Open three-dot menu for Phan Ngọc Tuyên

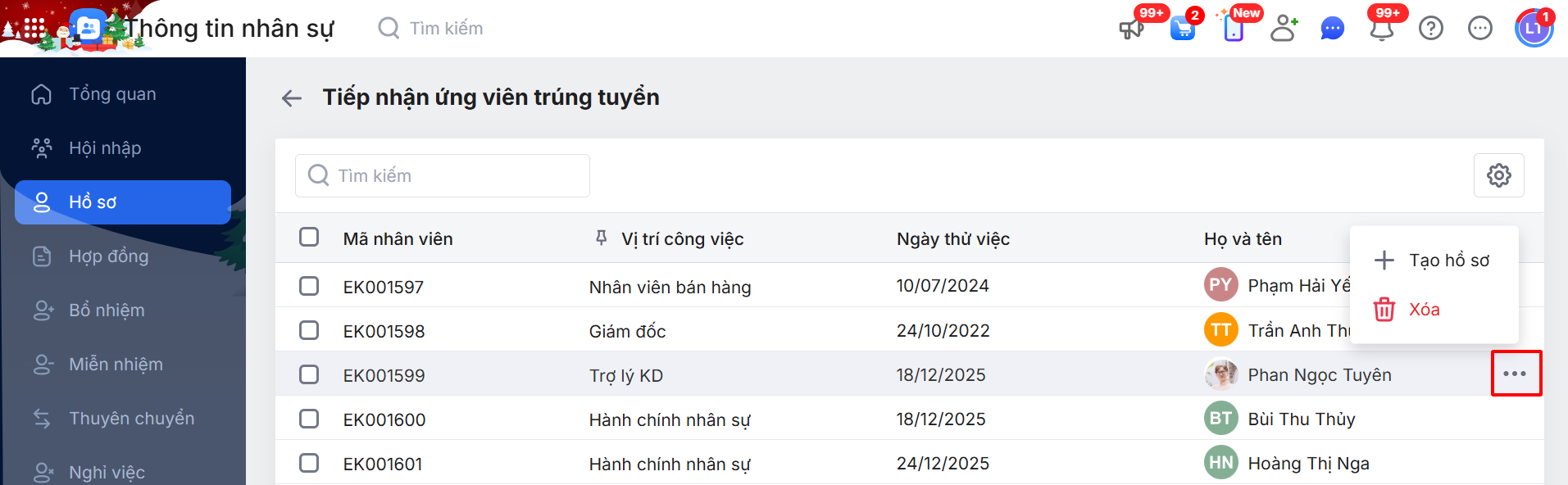1515,374
